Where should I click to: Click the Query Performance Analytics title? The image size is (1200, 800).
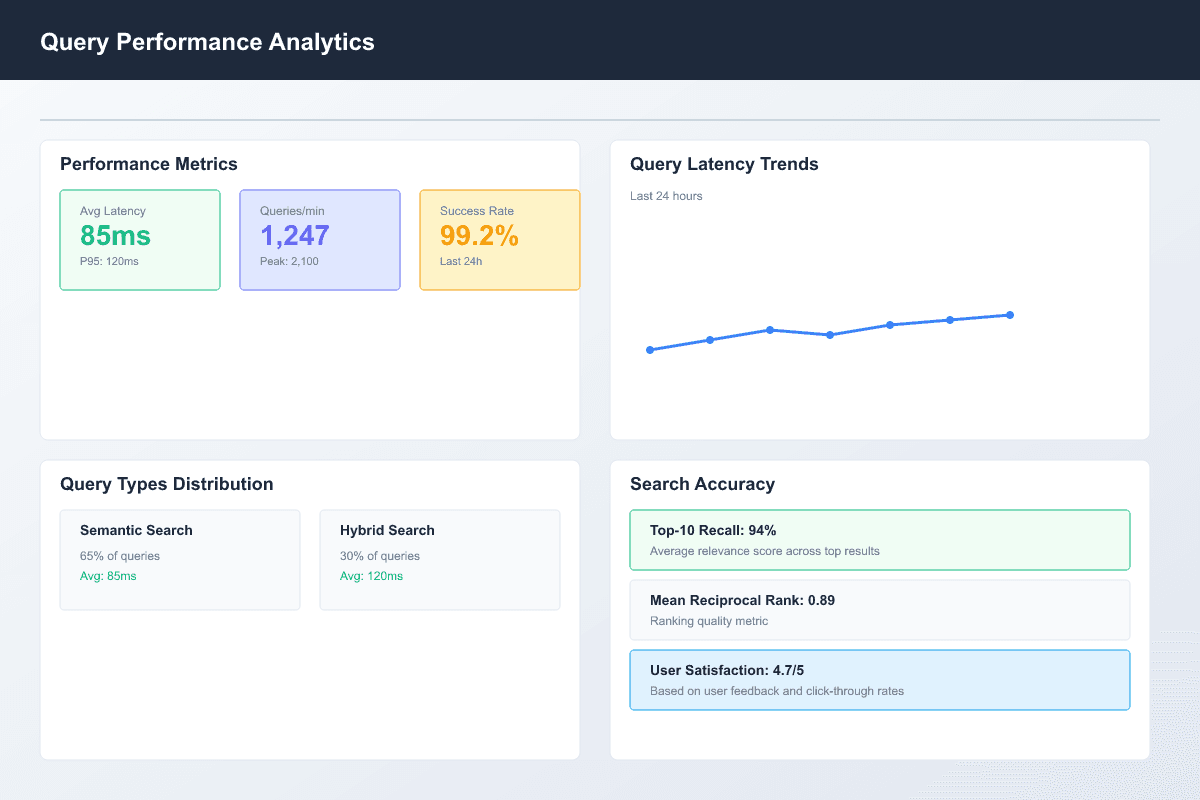coord(208,42)
